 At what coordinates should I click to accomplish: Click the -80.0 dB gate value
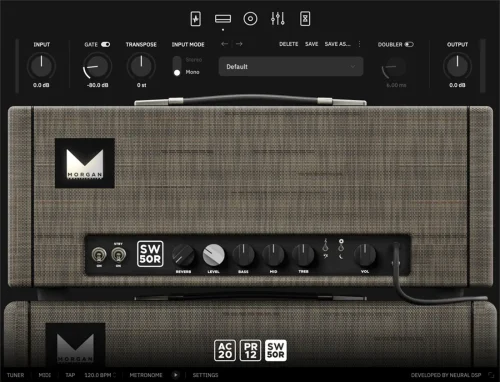point(97,85)
